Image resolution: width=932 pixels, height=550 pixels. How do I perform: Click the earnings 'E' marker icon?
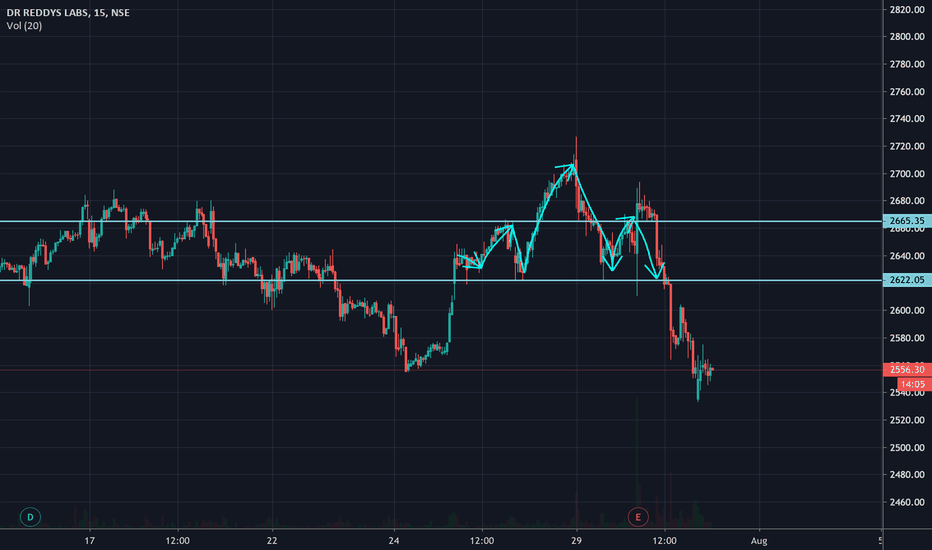tap(638, 517)
